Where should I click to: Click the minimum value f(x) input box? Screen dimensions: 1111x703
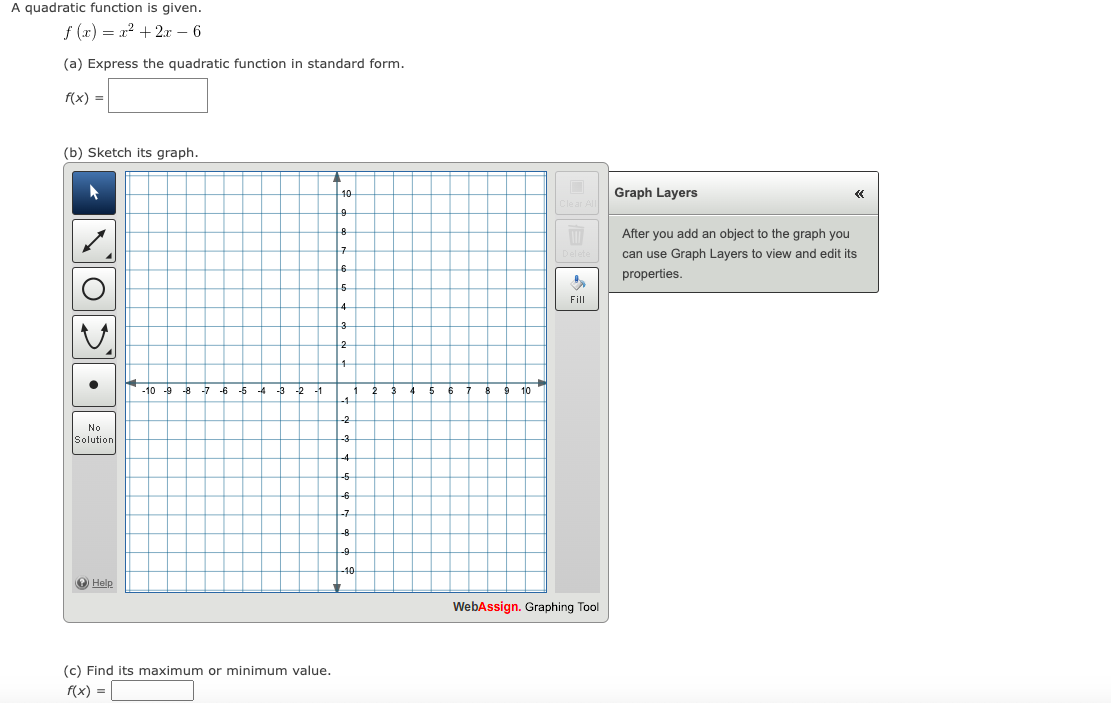pyautogui.click(x=152, y=690)
